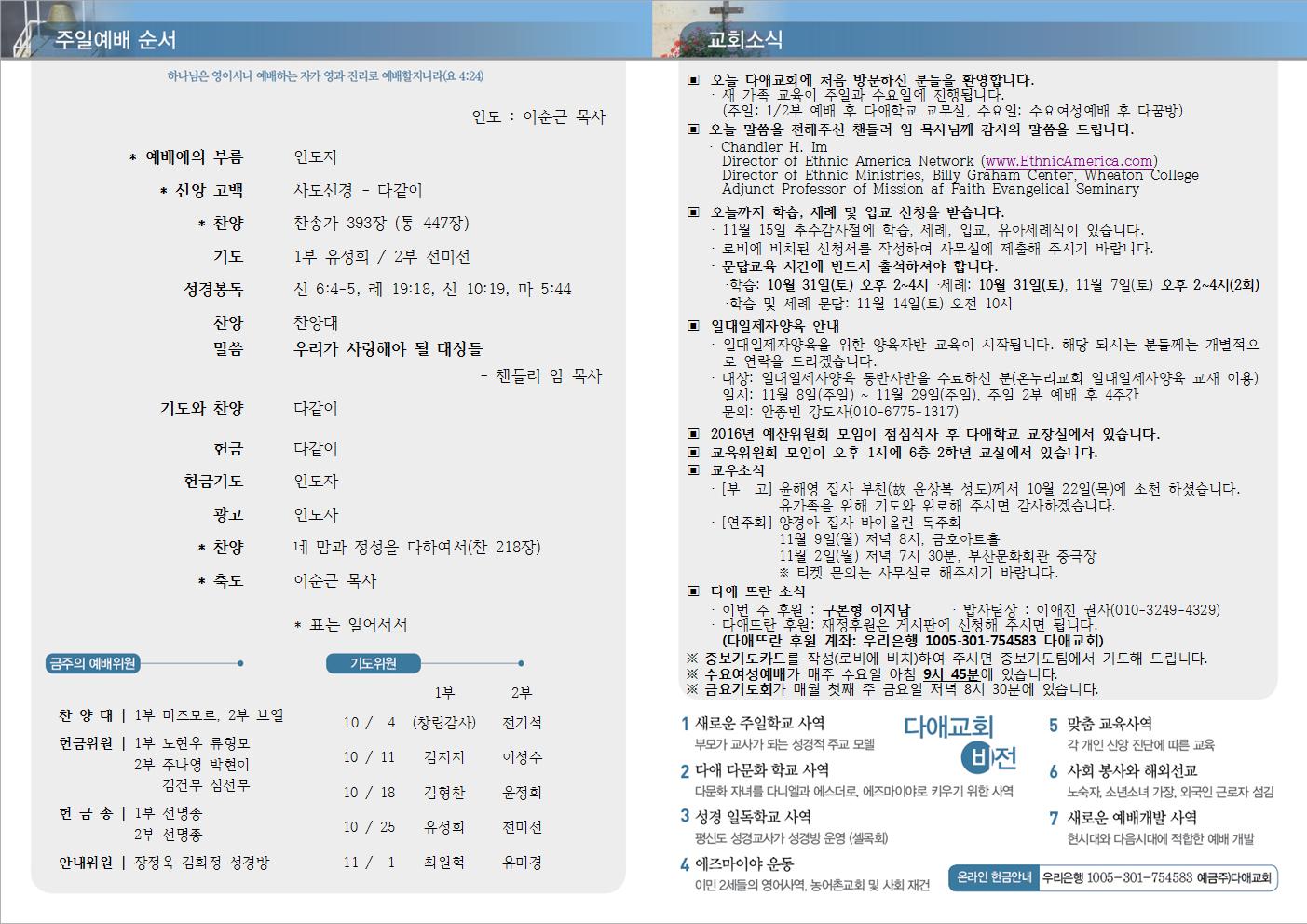This screenshot has width=1307, height=924.
Task: Click the dot ending the 금주의 예배위원 line
Action: 240,663
